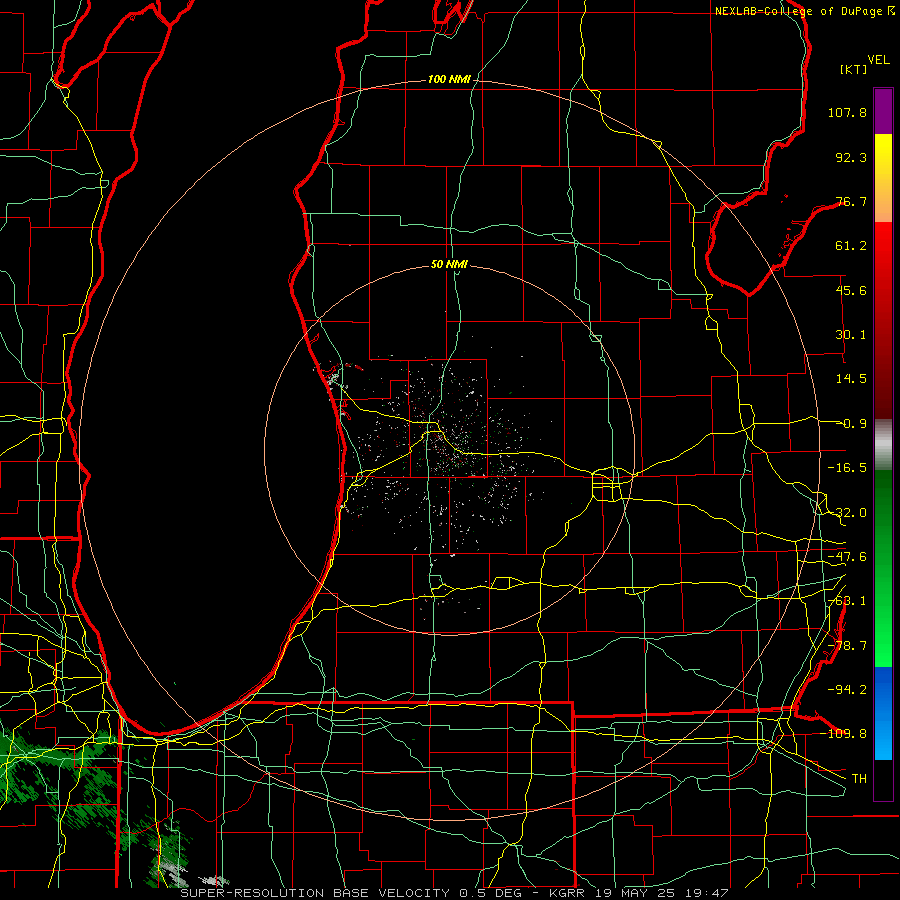Click the 30.1 velocity scale value
The image size is (900, 900).
tap(851, 335)
